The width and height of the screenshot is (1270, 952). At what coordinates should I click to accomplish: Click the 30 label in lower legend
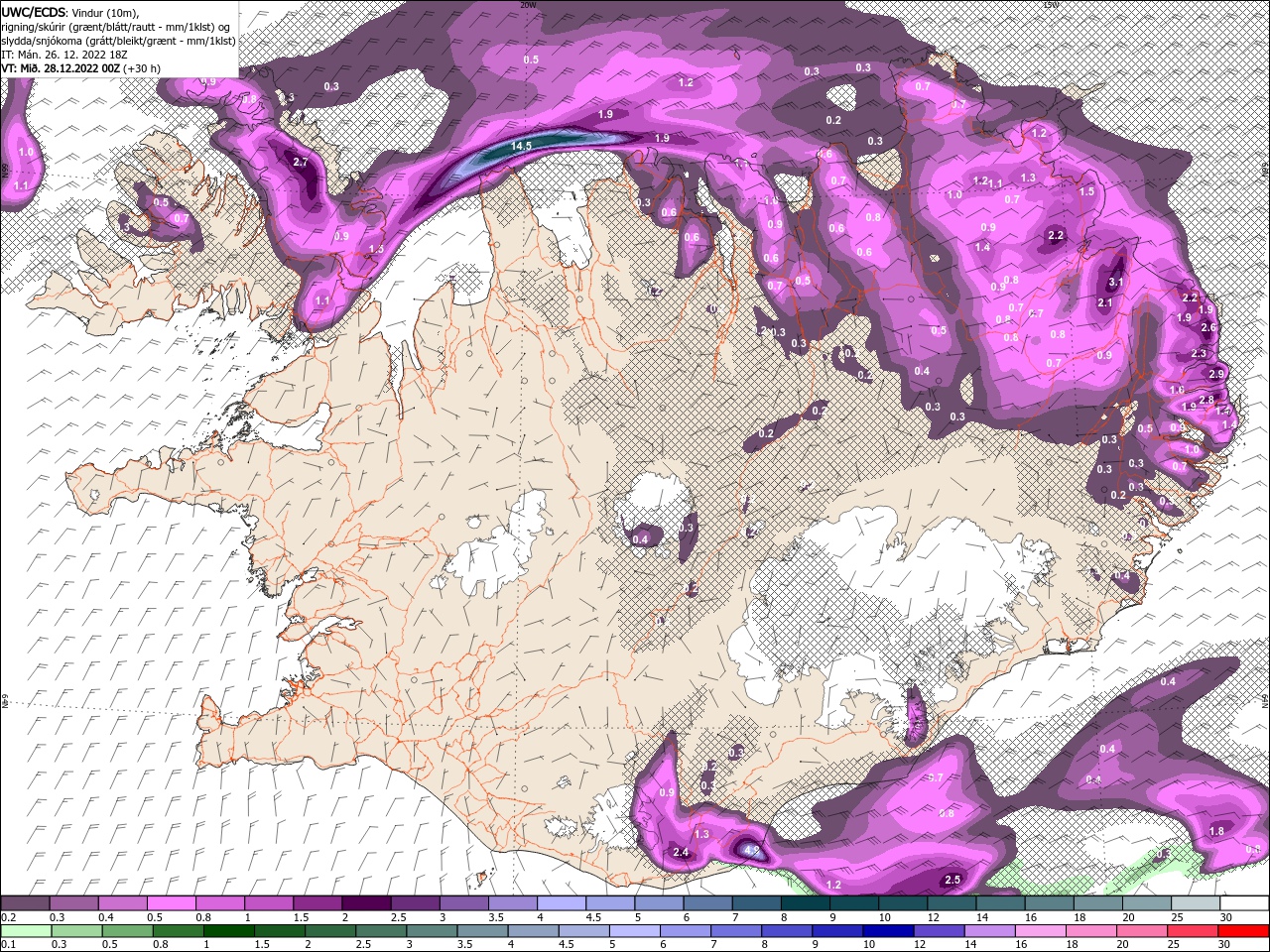pyautogui.click(x=1226, y=943)
